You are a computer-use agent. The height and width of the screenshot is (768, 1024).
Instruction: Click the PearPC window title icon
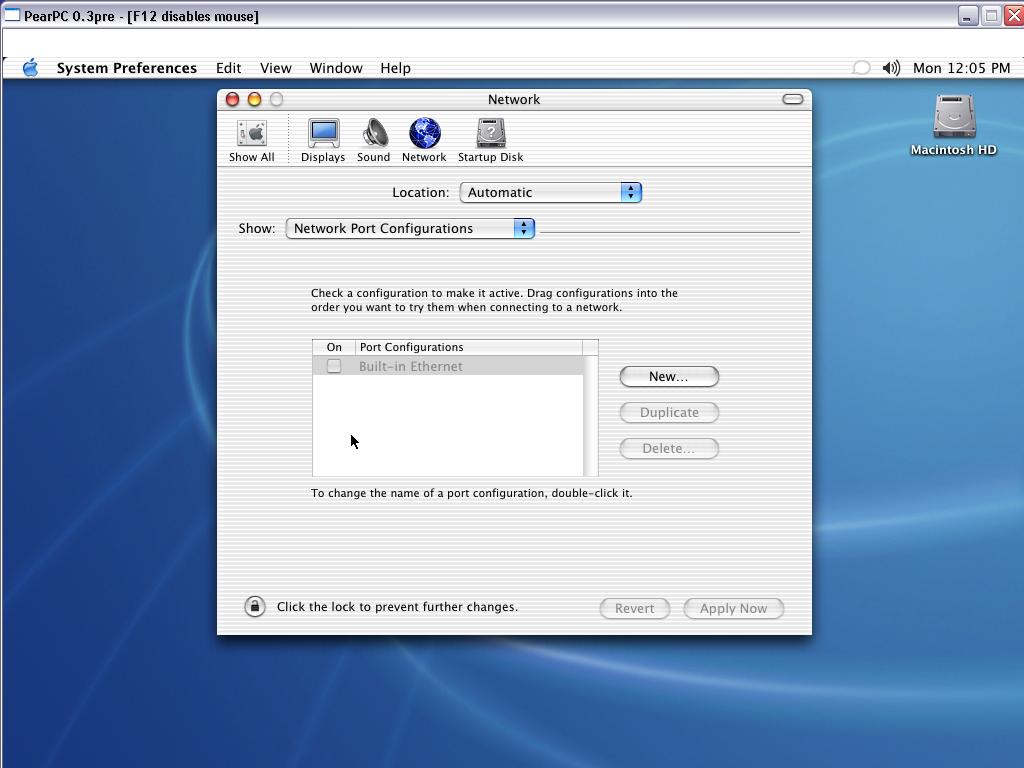pyautogui.click(x=12, y=15)
